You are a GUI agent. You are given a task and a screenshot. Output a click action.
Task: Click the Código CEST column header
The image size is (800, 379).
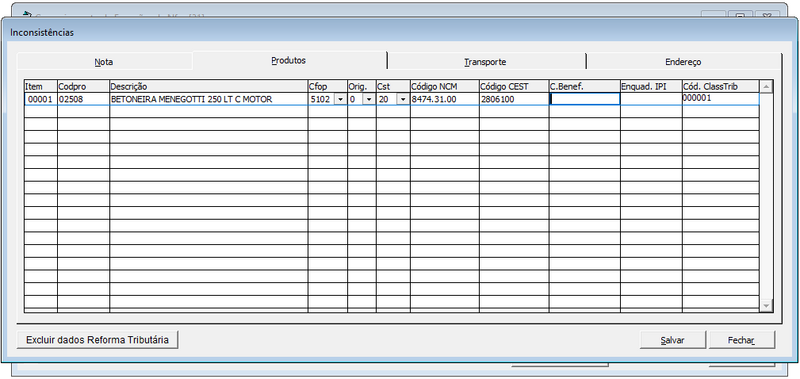(514, 87)
